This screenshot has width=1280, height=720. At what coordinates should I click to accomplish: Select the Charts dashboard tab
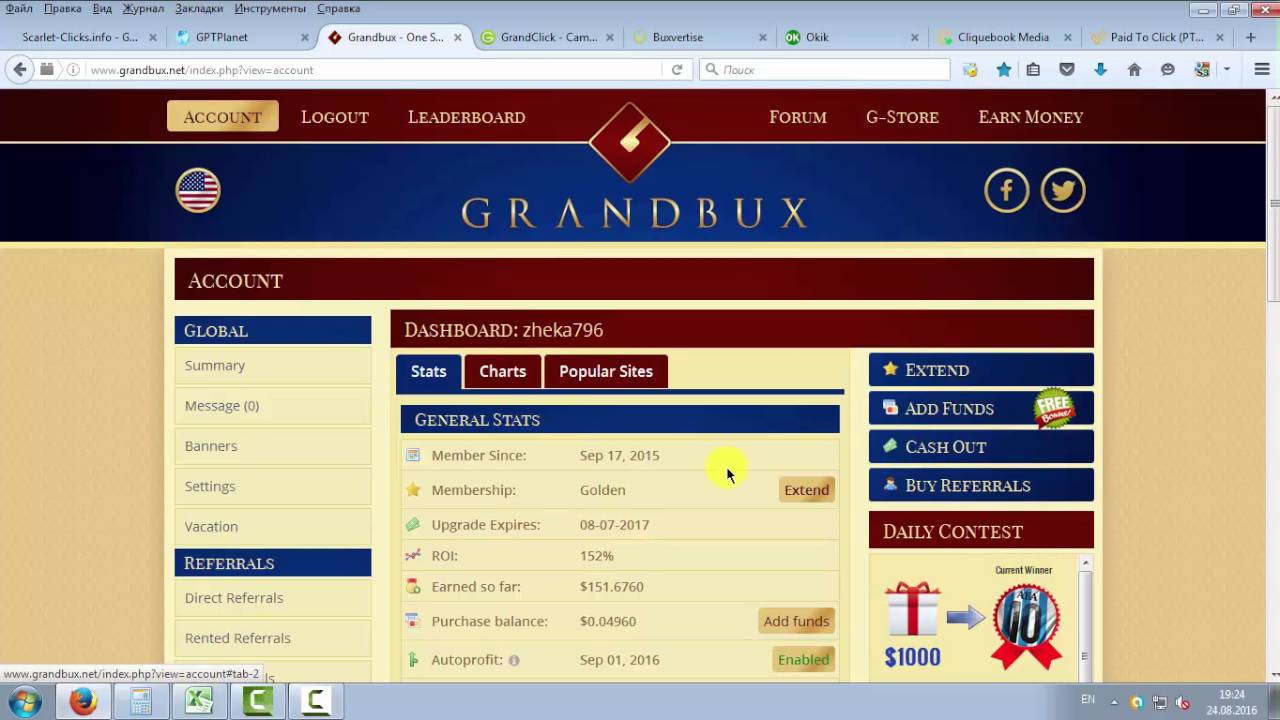point(502,371)
